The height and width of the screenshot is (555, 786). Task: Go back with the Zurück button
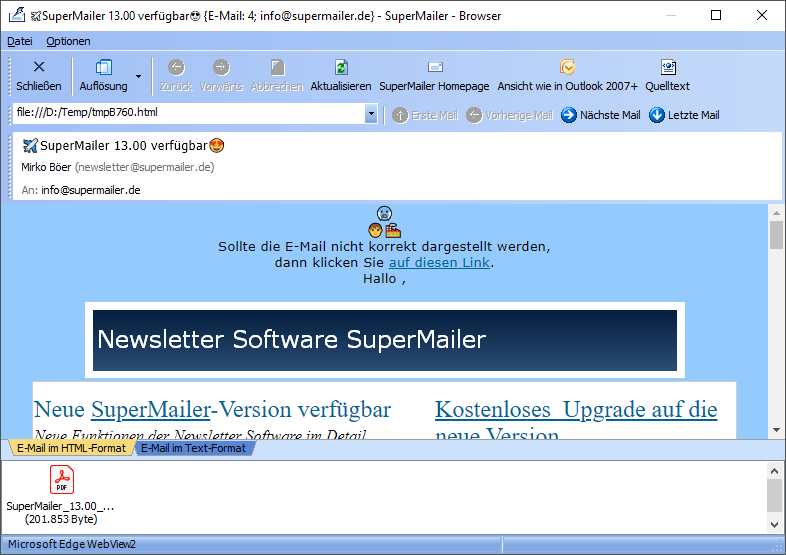coord(176,76)
